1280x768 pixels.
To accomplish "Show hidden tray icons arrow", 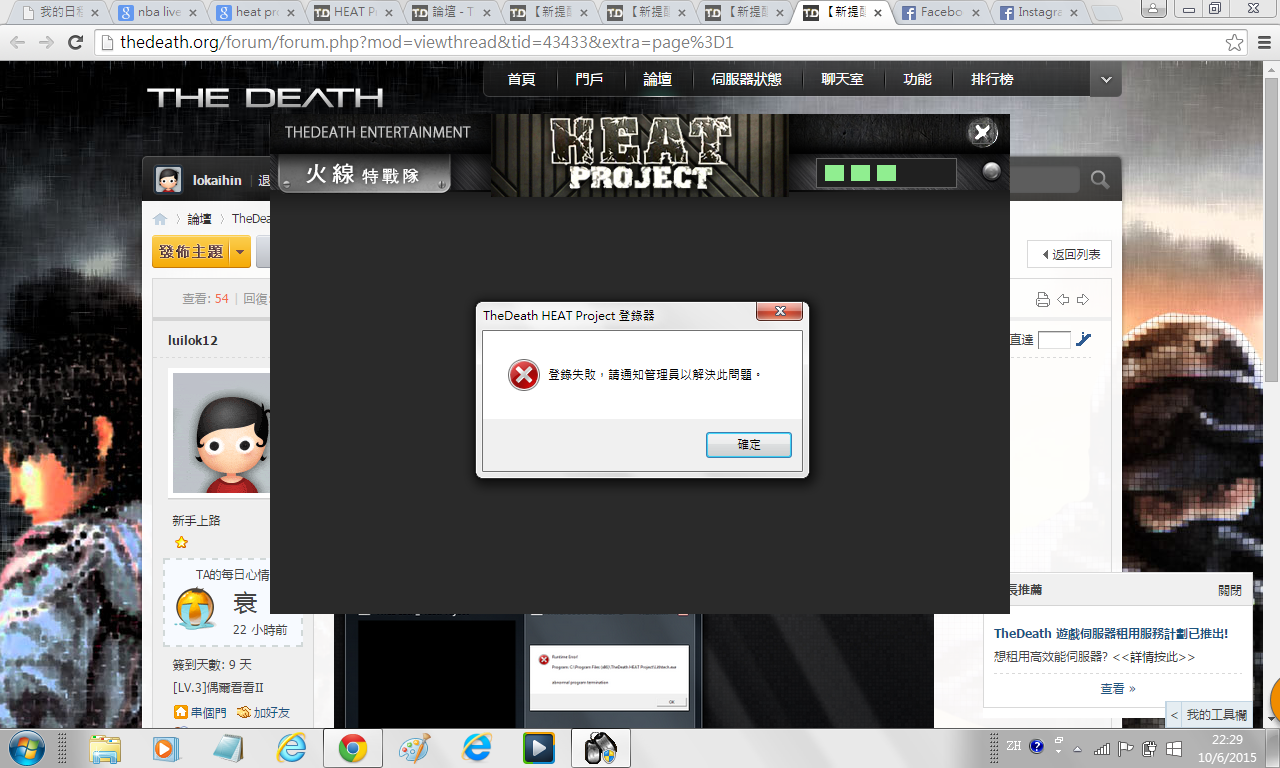I will coord(1077,747).
